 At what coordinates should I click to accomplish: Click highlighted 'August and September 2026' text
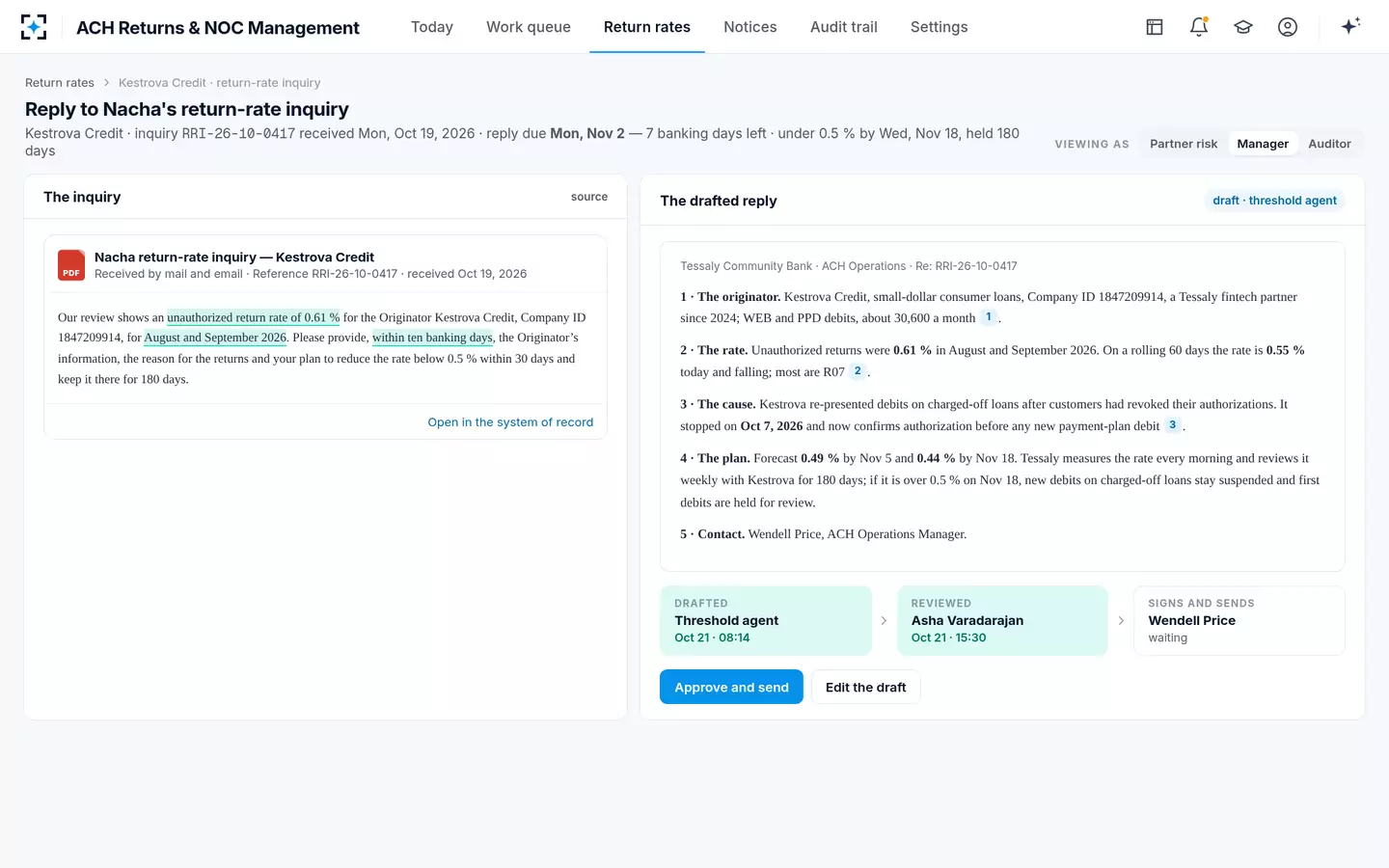[x=215, y=338]
